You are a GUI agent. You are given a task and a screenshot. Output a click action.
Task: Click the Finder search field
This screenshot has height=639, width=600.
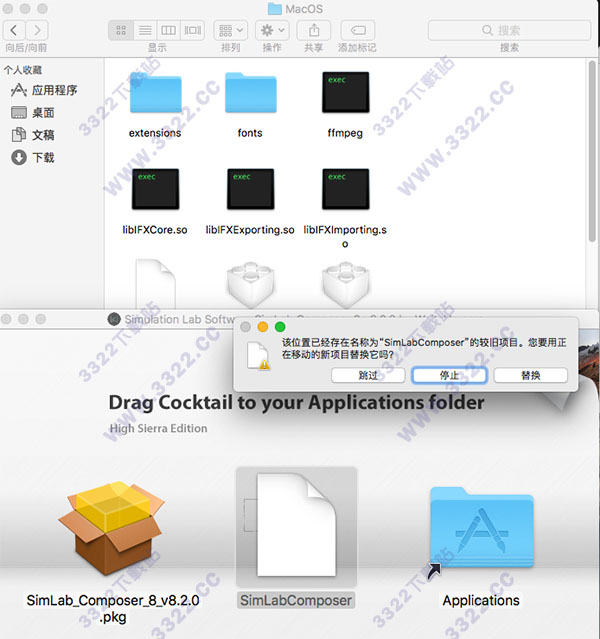509,30
